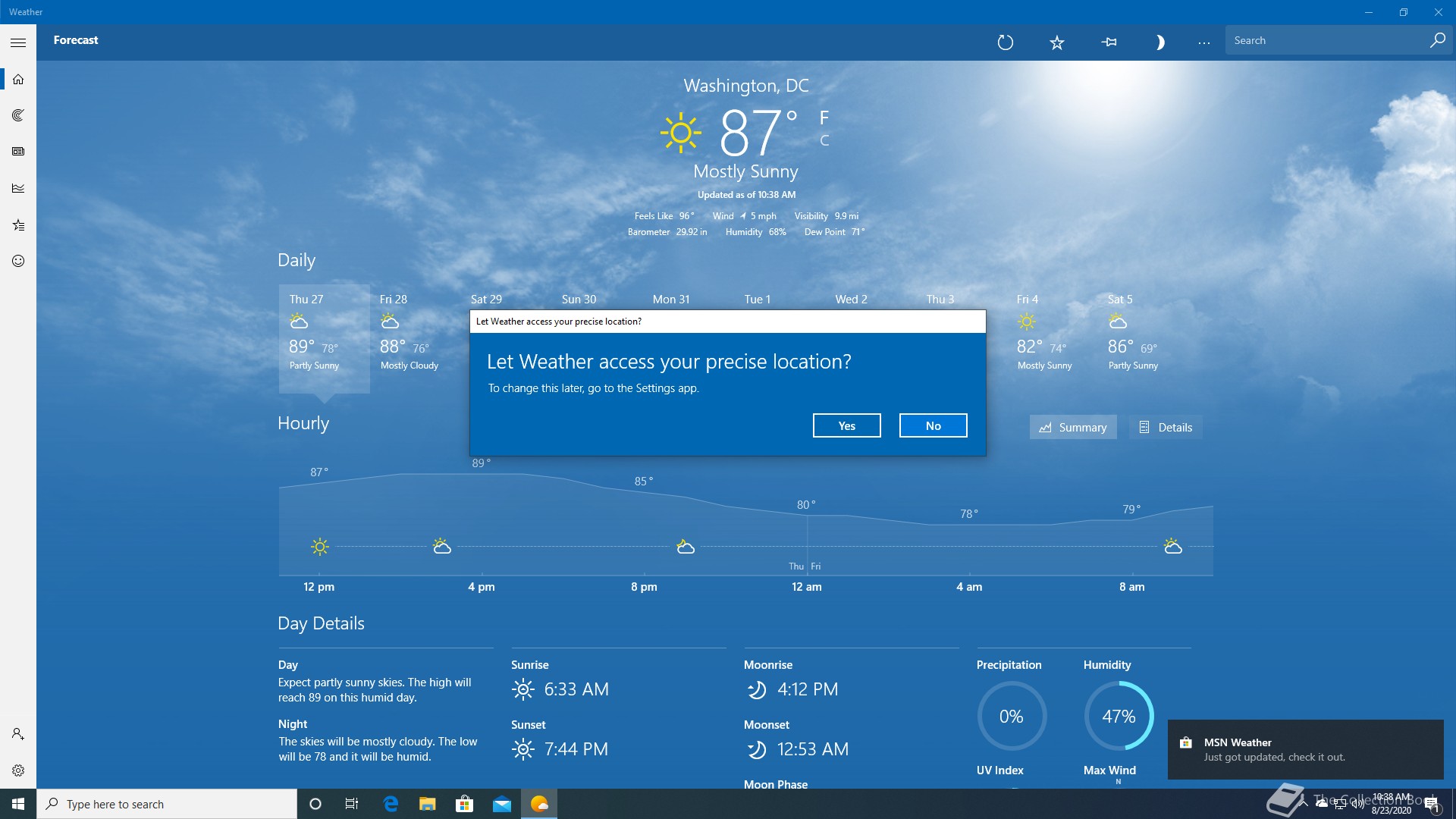1456x819 pixels.
Task: Refresh the weather forecast
Action: point(1006,42)
